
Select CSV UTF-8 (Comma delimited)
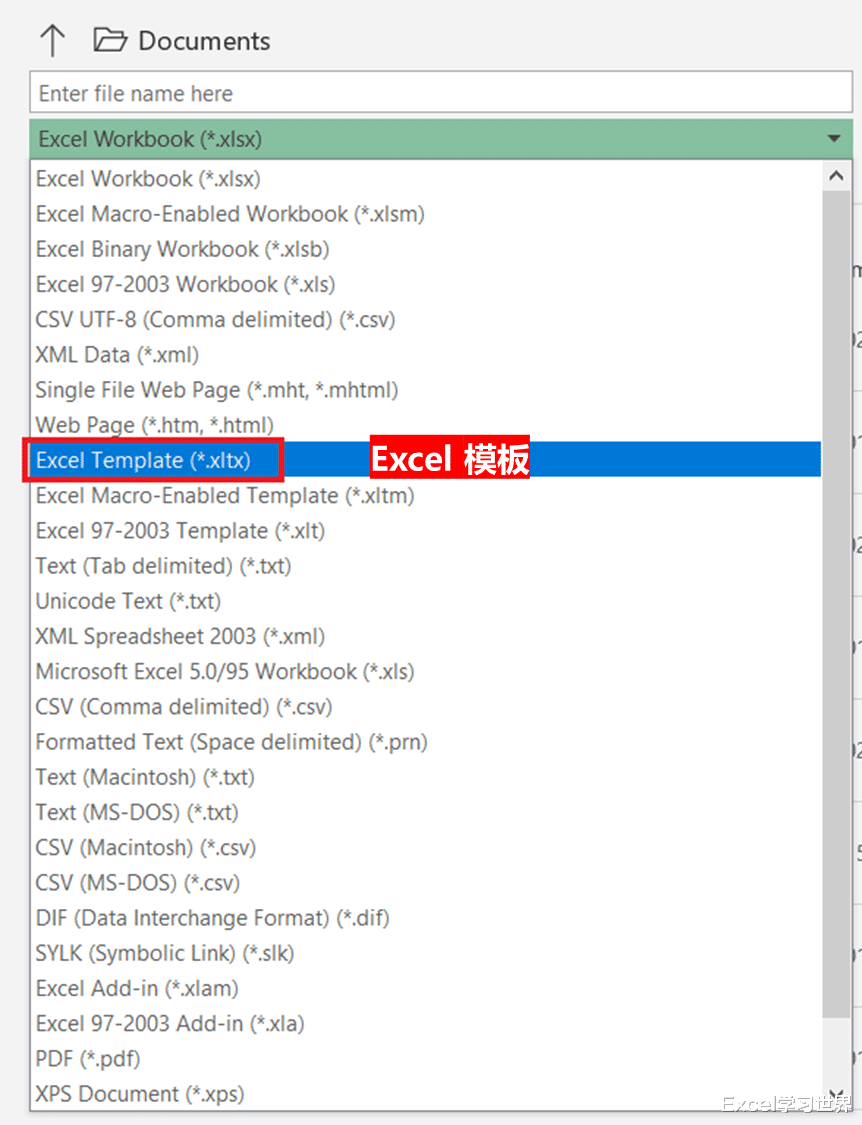tap(426, 319)
